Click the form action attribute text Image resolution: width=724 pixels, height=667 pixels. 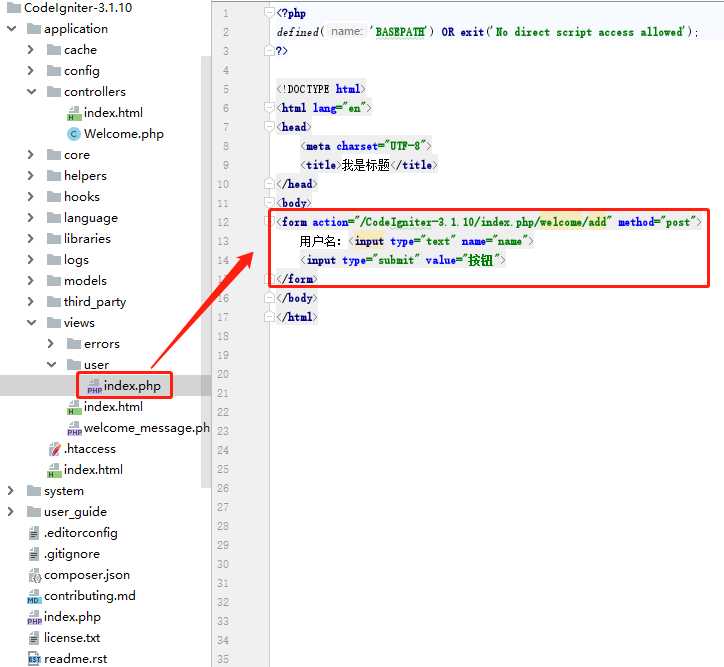click(x=462, y=222)
